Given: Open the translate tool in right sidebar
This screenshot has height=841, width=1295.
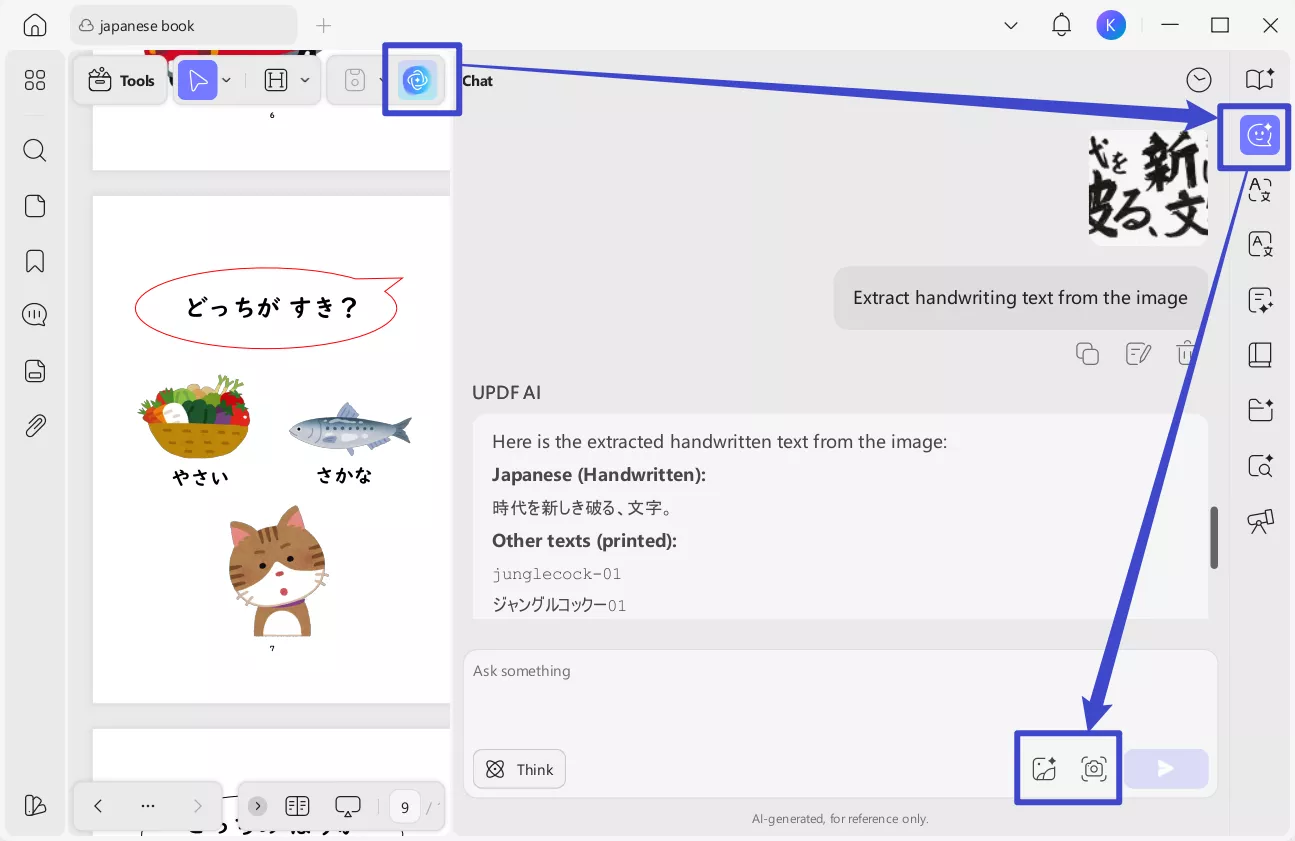Looking at the screenshot, I should (1259, 189).
